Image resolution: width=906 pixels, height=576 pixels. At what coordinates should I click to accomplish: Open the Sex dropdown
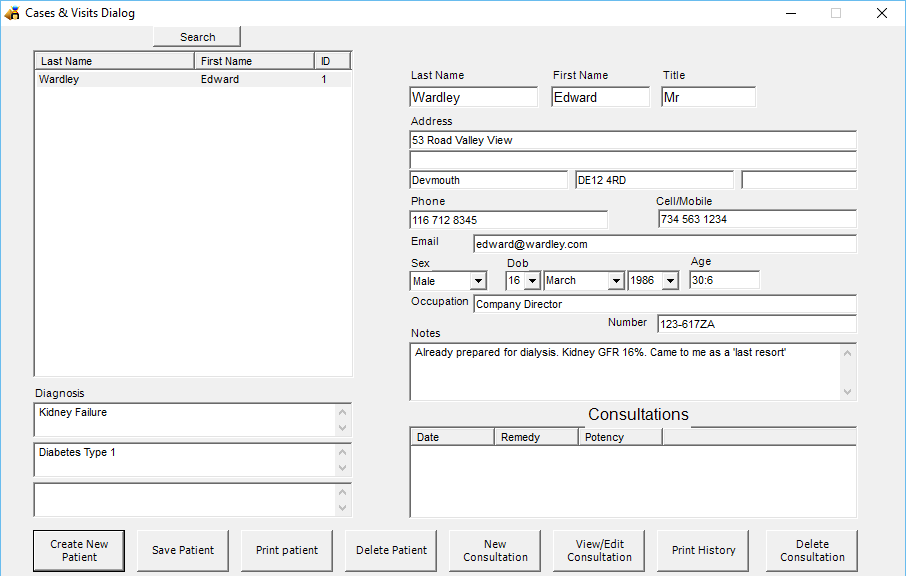pyautogui.click(x=478, y=281)
